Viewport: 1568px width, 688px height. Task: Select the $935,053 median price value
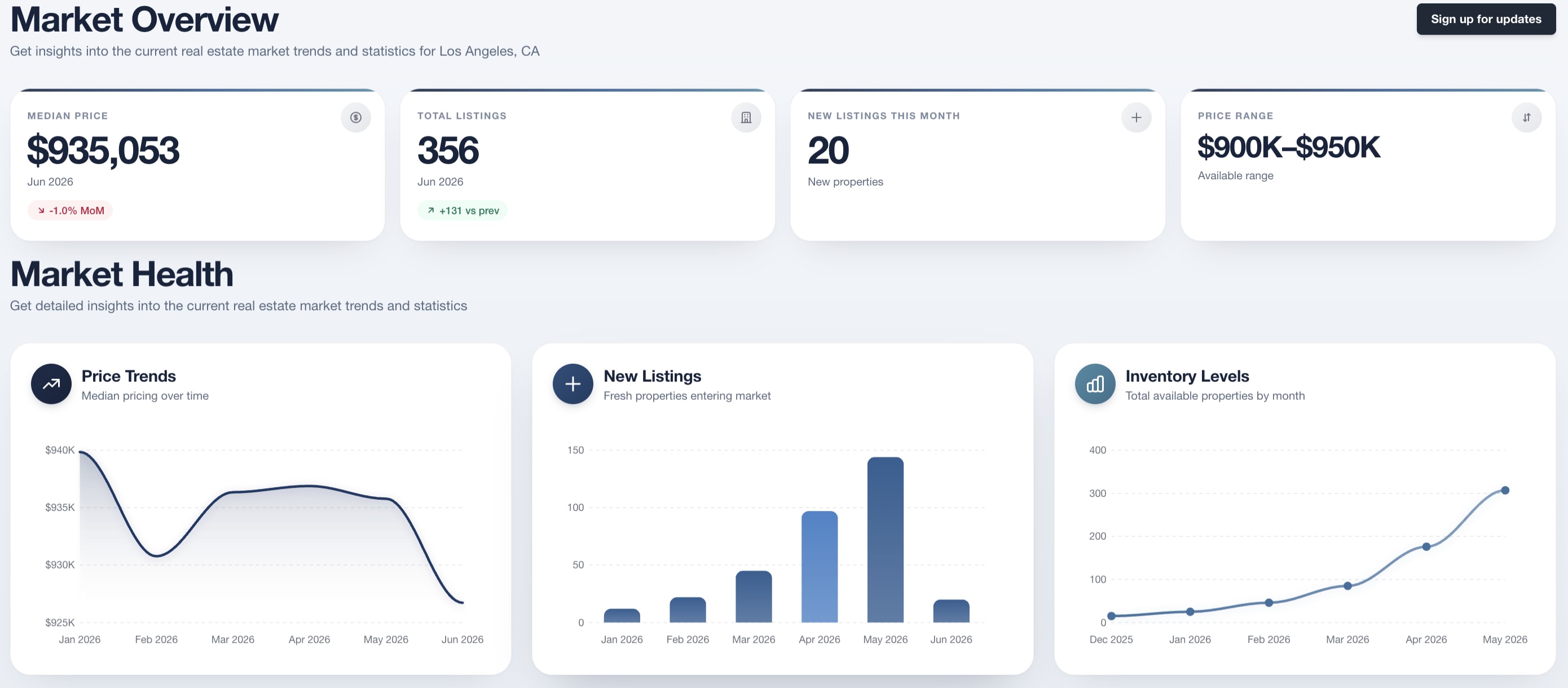pyautogui.click(x=103, y=151)
